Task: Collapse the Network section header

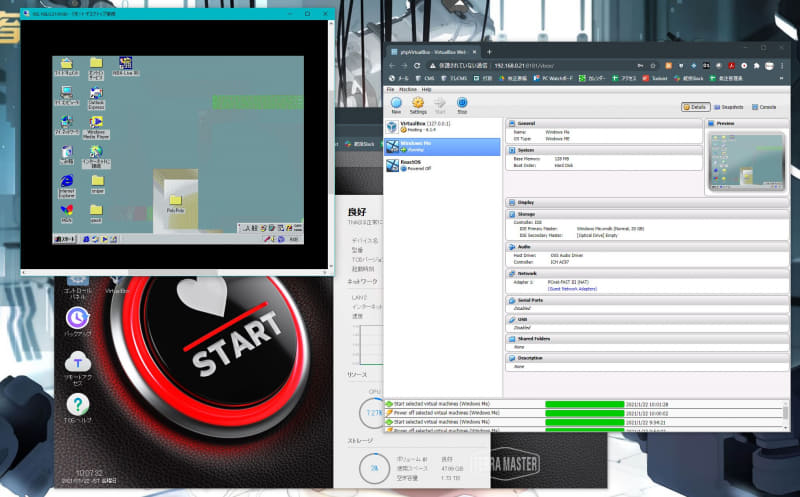Action: [647, 274]
